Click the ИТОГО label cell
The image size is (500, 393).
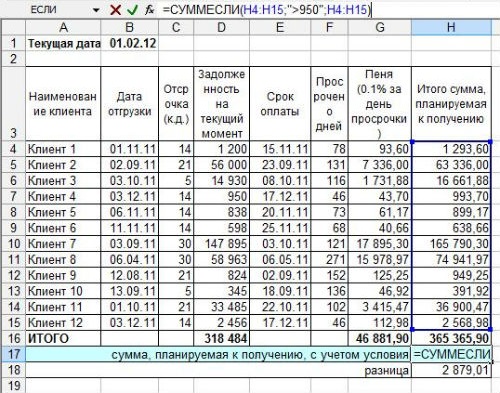[x=63, y=338]
